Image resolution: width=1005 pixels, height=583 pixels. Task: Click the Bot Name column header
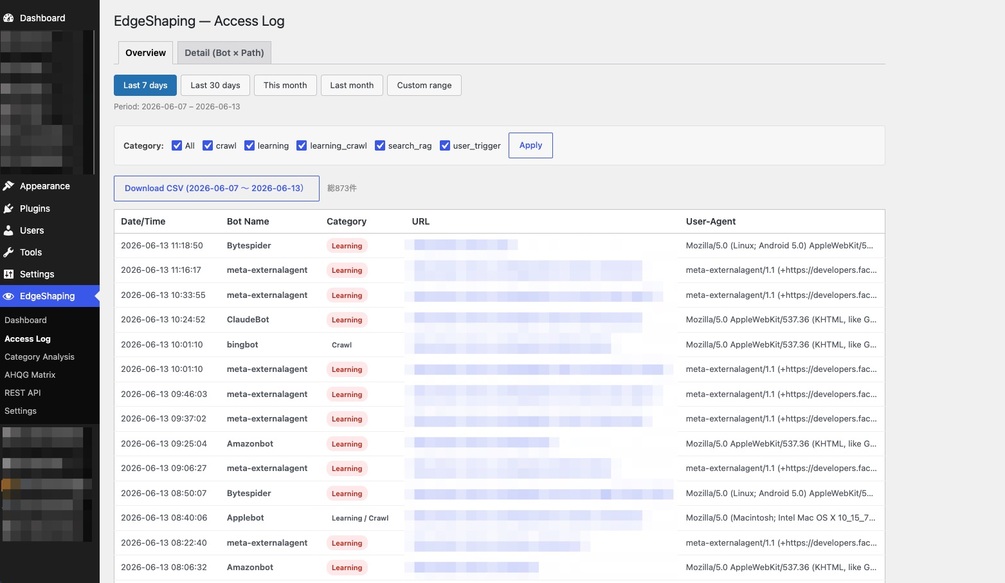248,222
